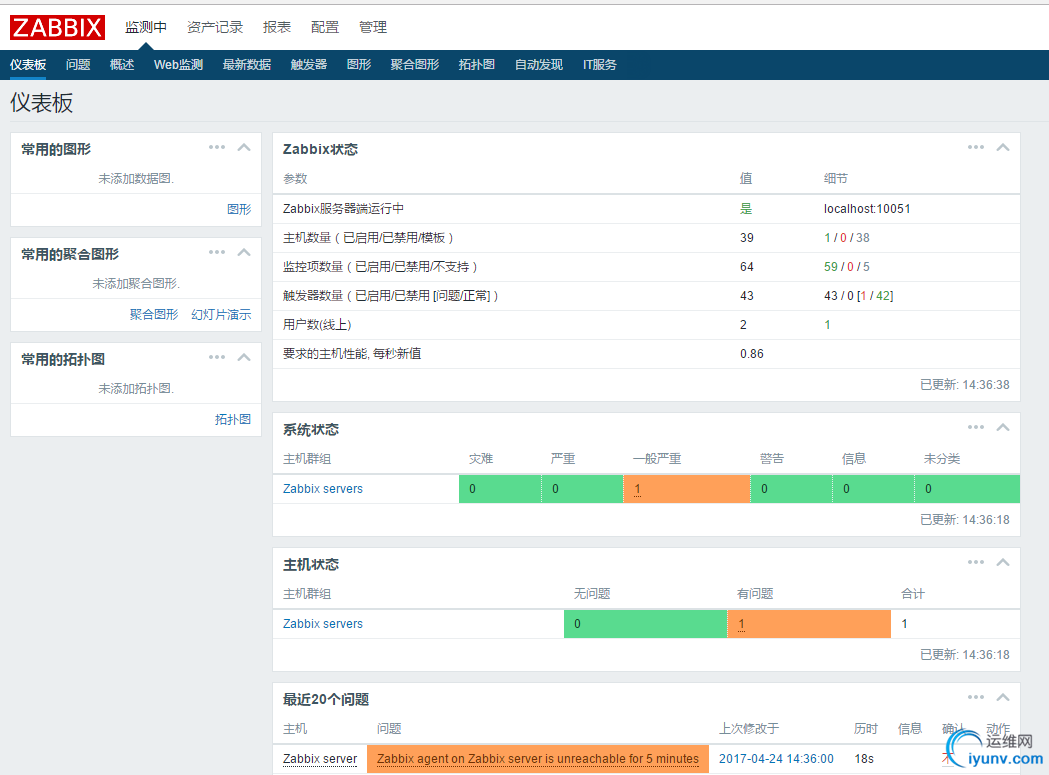Viewport: 1049px width, 775px height.
Task: Click the Zabbix server host in problems list
Action: (319, 759)
